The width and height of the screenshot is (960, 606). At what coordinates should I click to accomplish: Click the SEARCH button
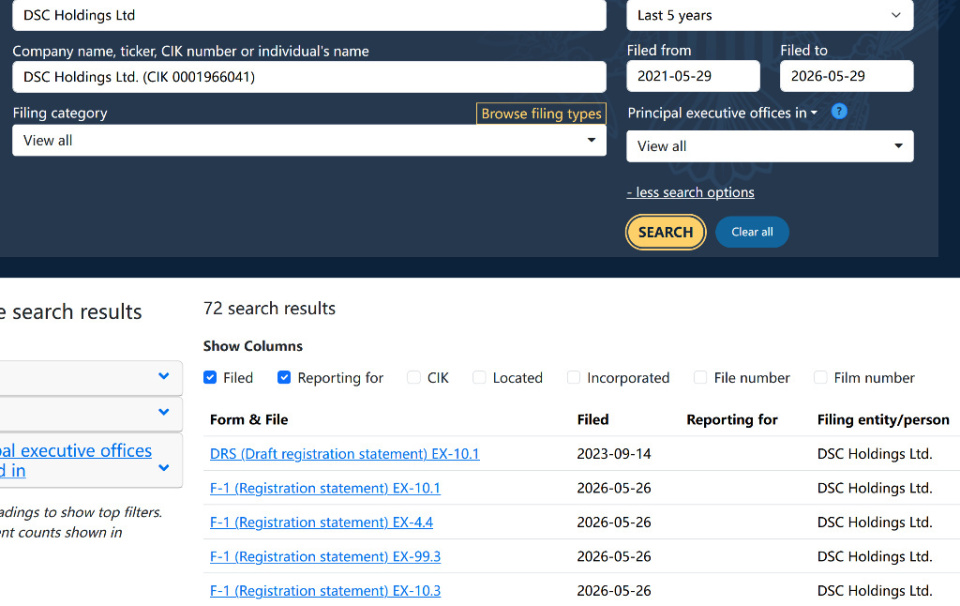coord(666,232)
